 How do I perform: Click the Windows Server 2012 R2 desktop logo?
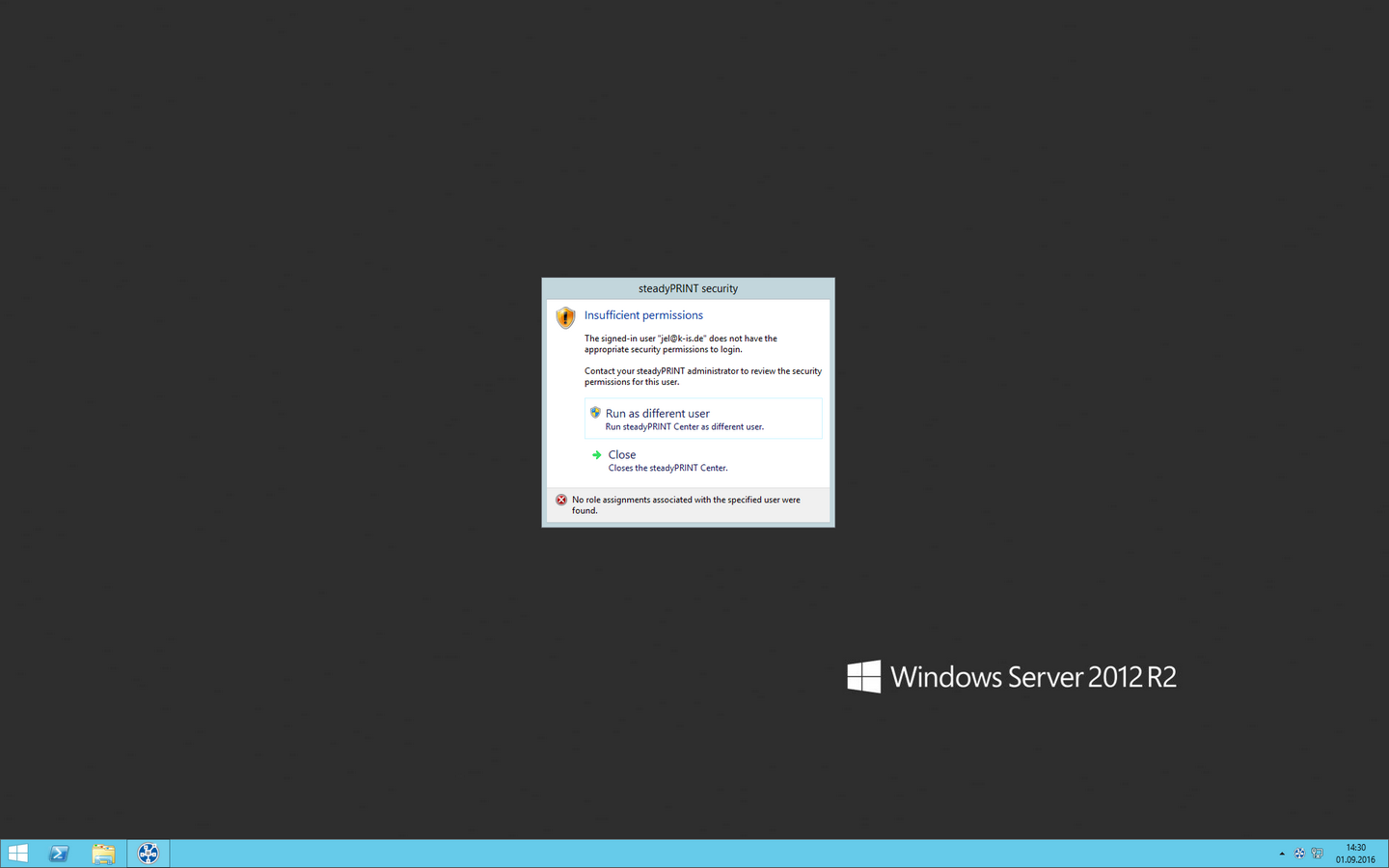tap(1011, 677)
